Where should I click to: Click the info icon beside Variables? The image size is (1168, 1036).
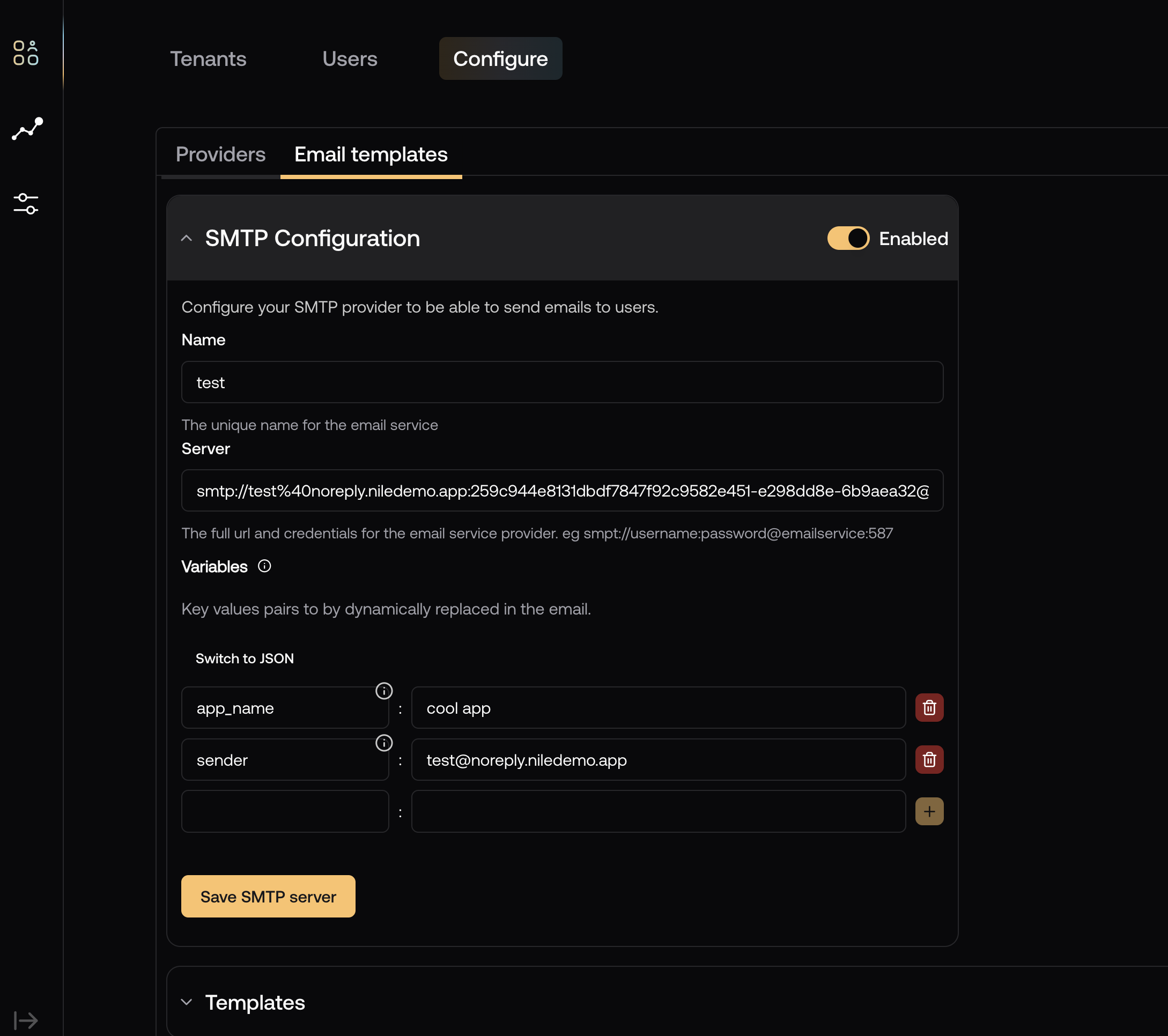click(264, 566)
